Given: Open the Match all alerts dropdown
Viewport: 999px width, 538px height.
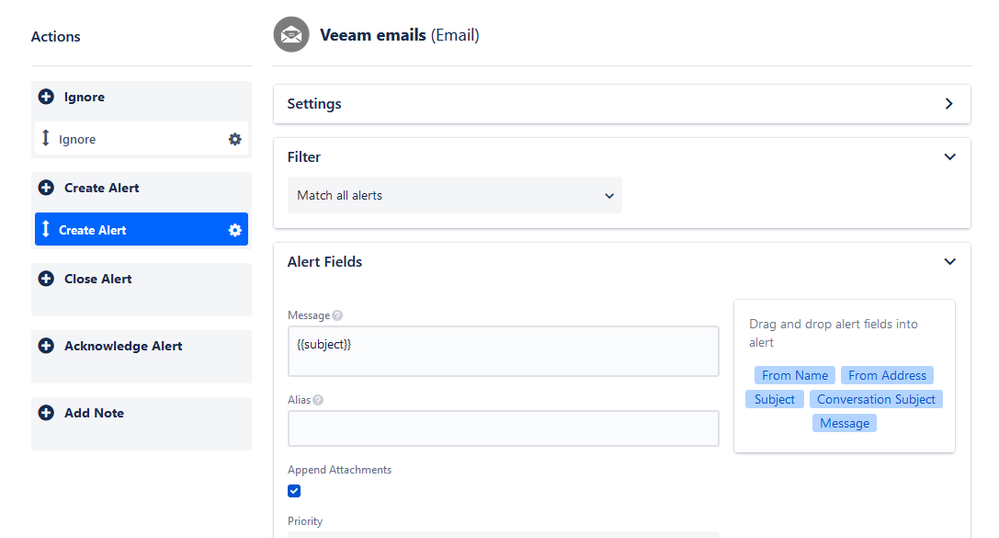Looking at the screenshot, I should click(454, 195).
